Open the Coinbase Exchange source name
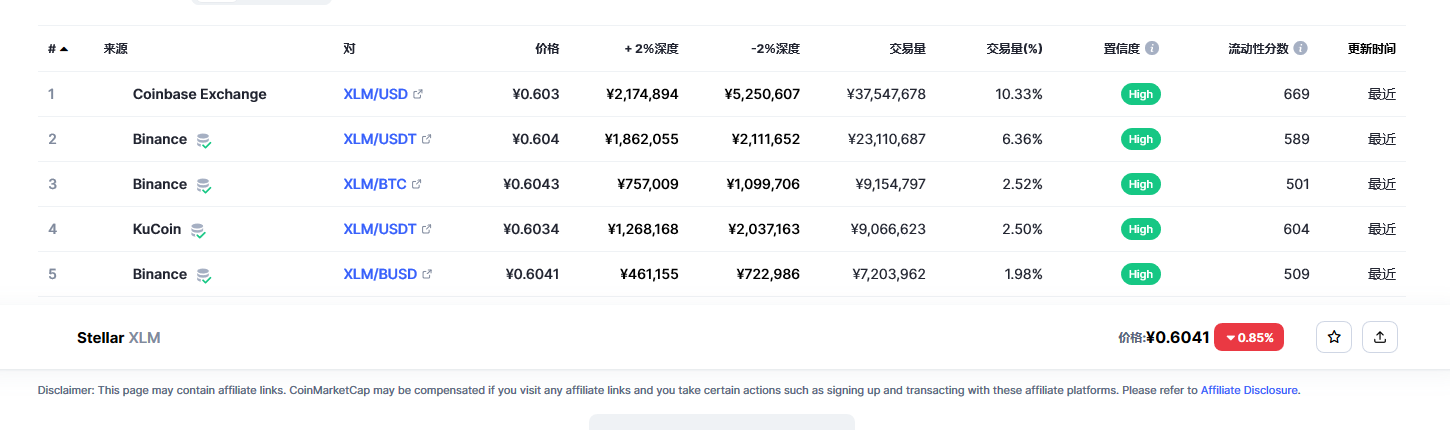 click(x=200, y=94)
